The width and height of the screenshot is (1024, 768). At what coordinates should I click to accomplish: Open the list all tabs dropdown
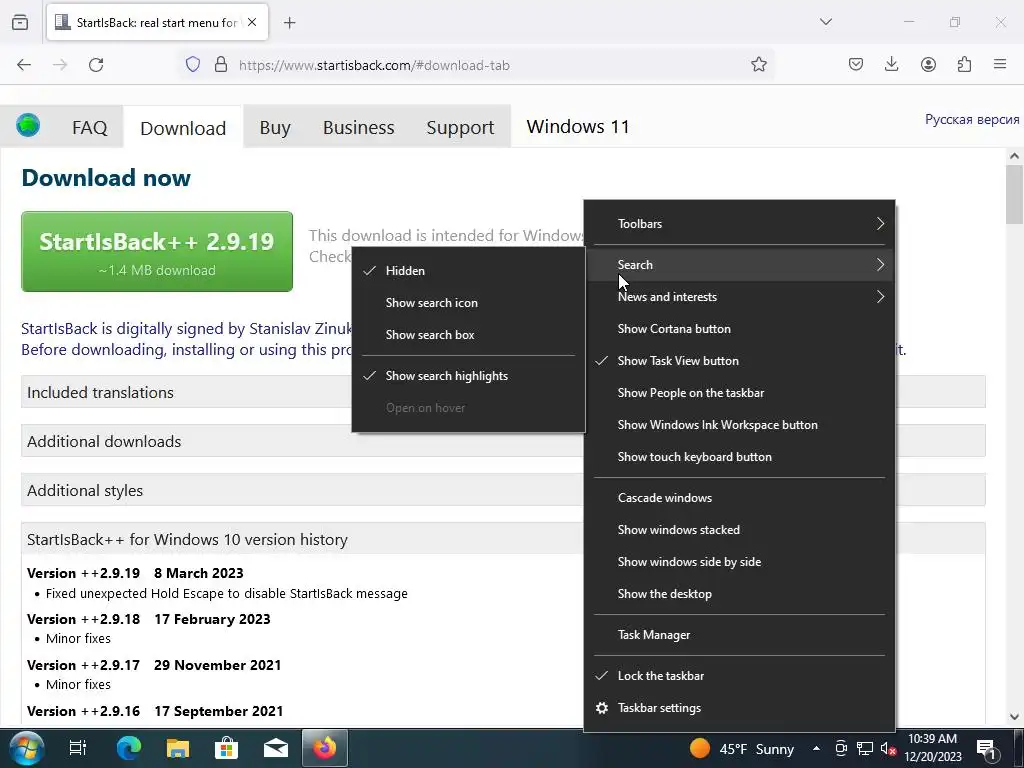coord(825,22)
